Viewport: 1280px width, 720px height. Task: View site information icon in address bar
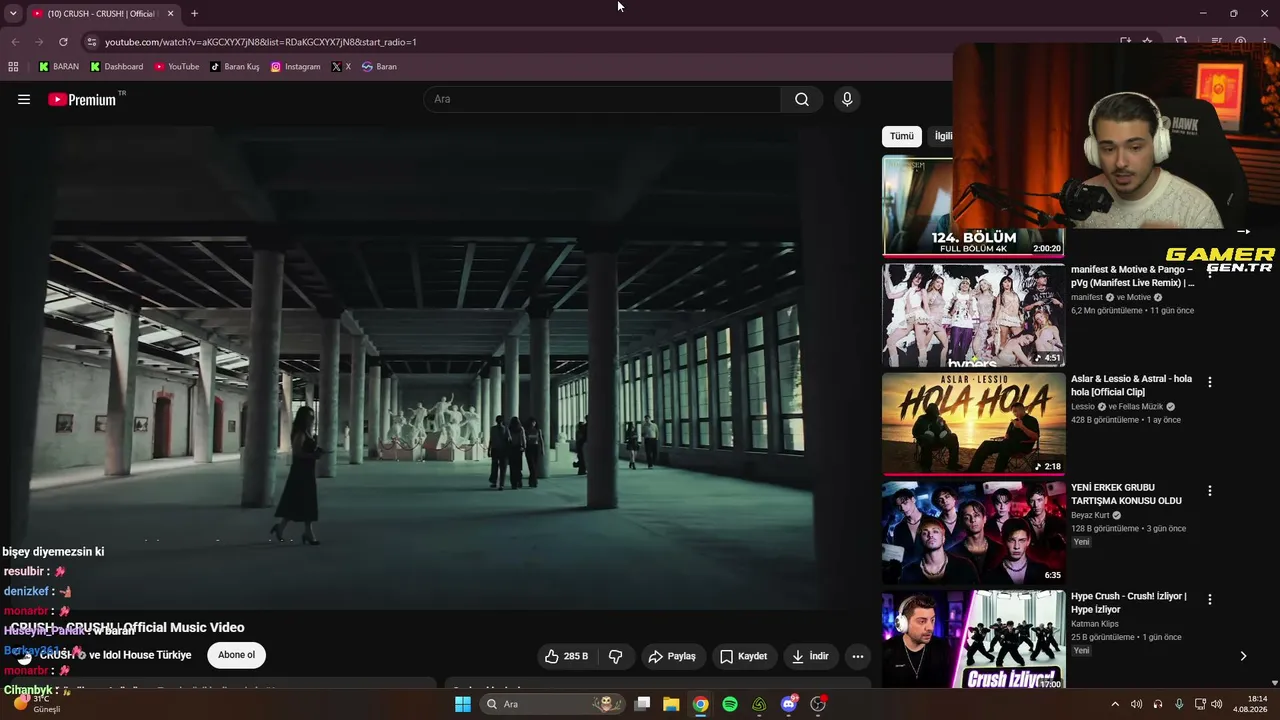(x=91, y=42)
